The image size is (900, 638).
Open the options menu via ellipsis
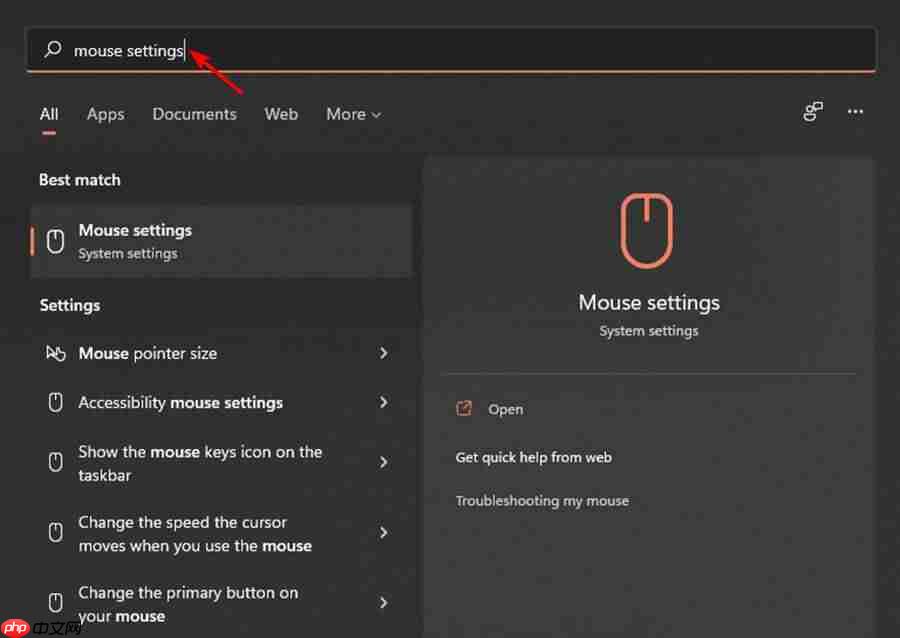855,112
